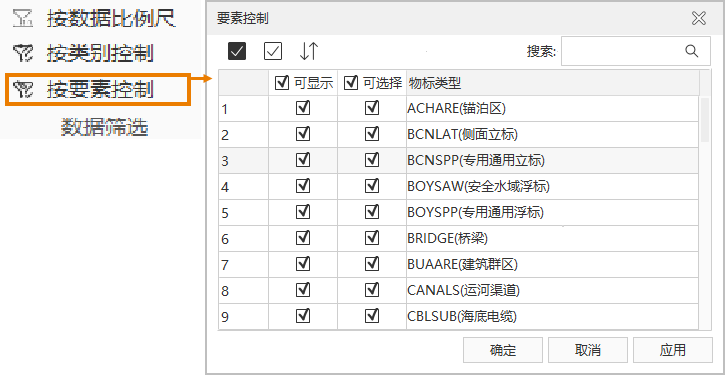Uncheck 可选择 for CANALS(运河渠道)
This screenshot has height=375, width=725.
tap(372, 290)
